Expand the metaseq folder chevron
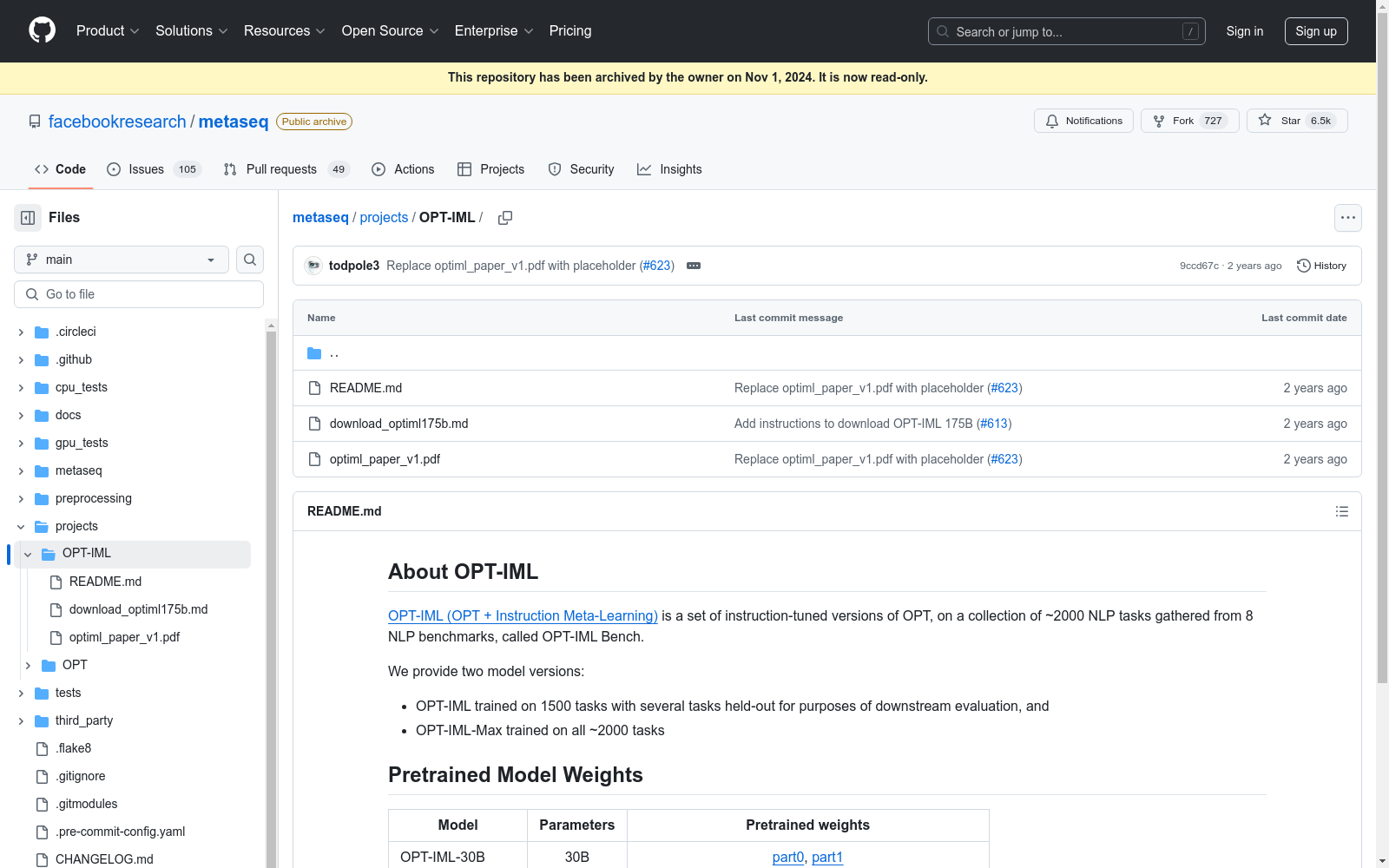The image size is (1389, 868). [21, 471]
